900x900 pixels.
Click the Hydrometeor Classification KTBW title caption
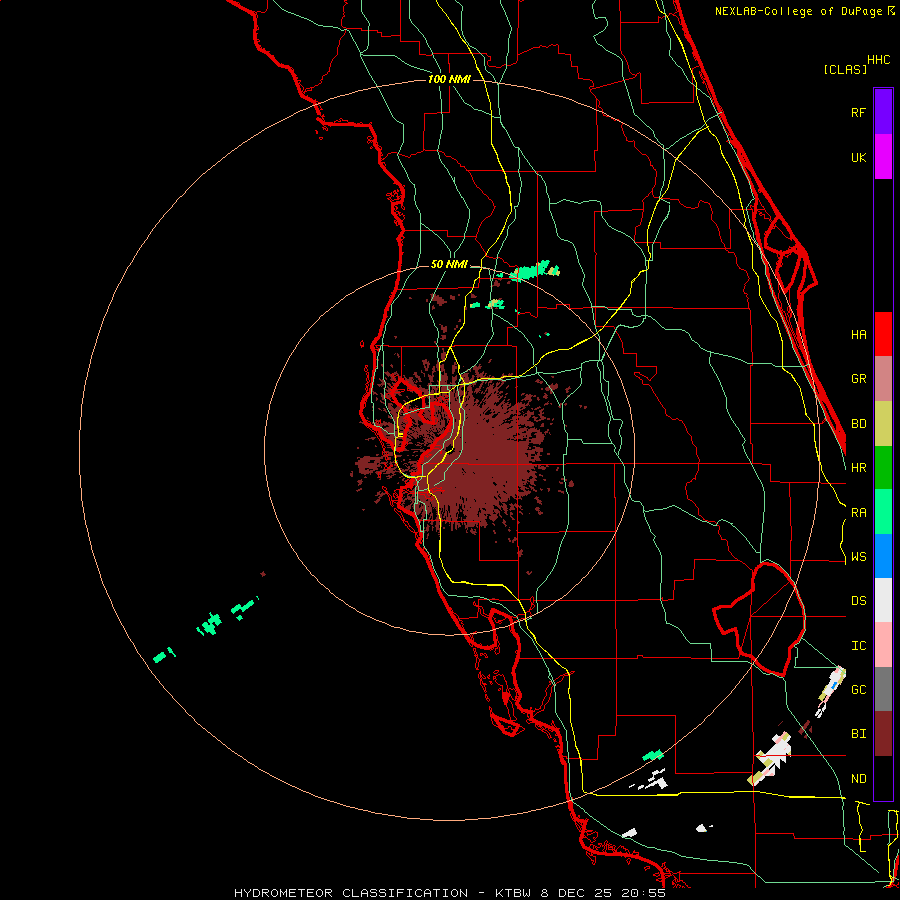coord(449,893)
